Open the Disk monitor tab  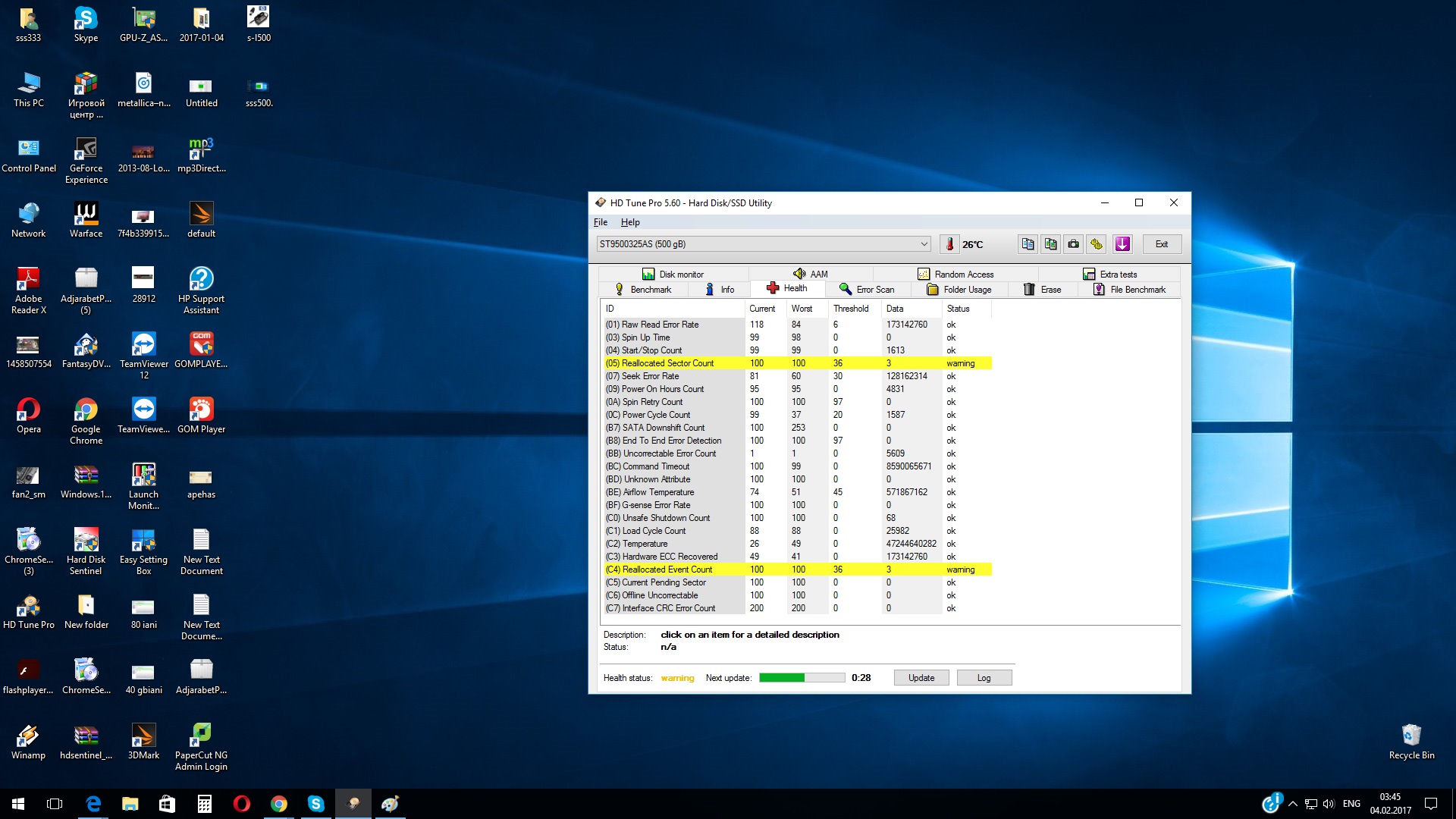pyautogui.click(x=673, y=275)
